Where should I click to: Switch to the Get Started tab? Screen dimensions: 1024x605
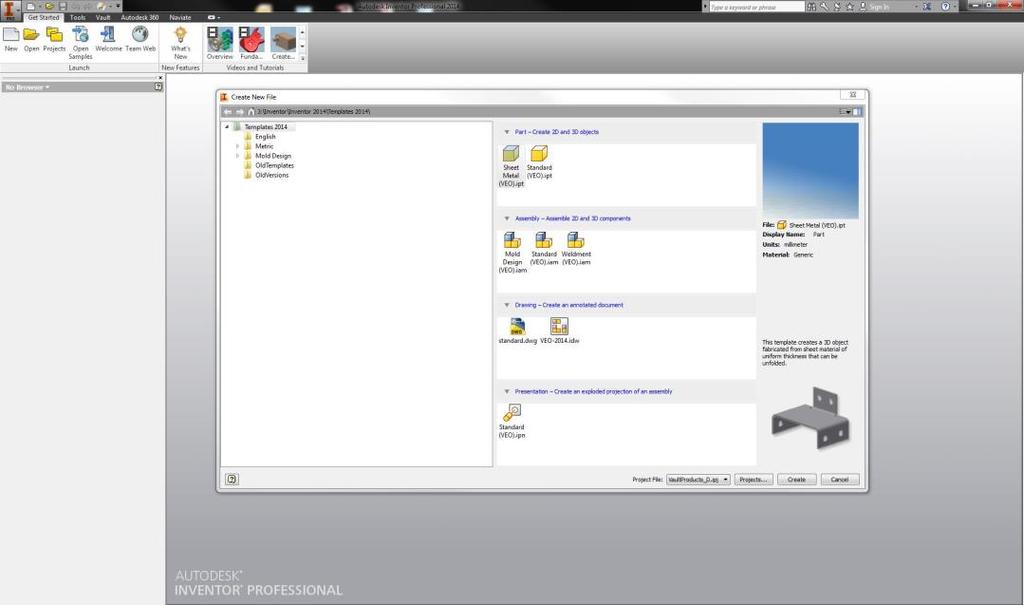point(43,18)
